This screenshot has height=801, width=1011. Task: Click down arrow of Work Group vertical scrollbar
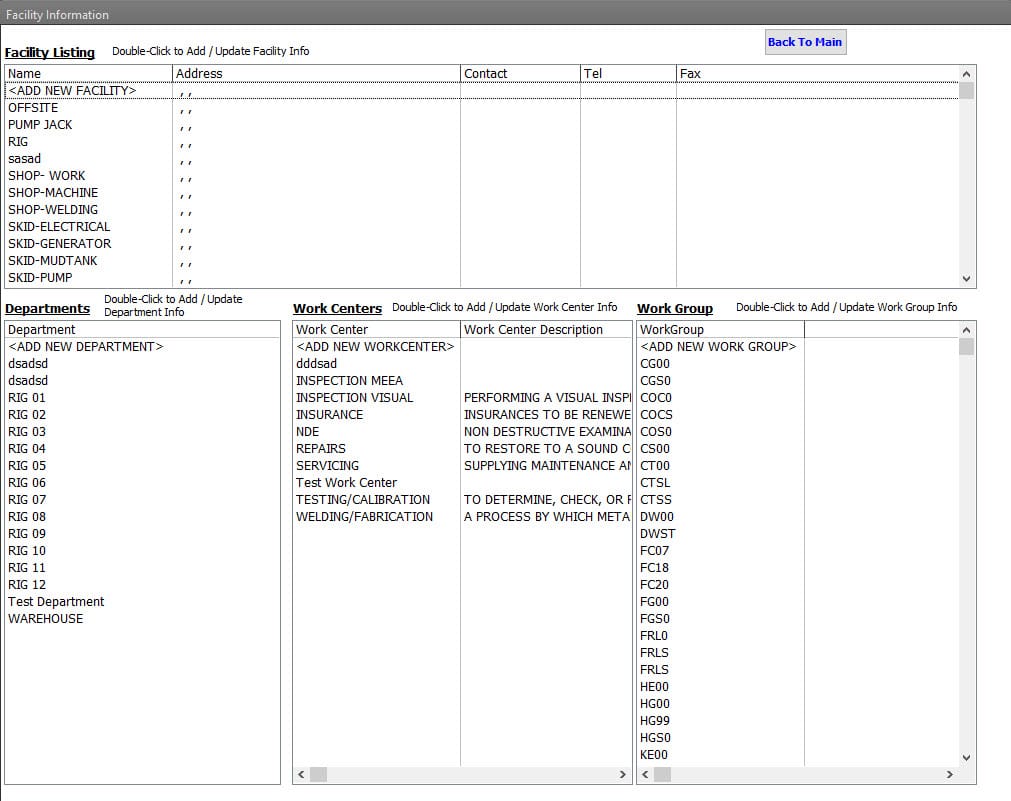(967, 758)
